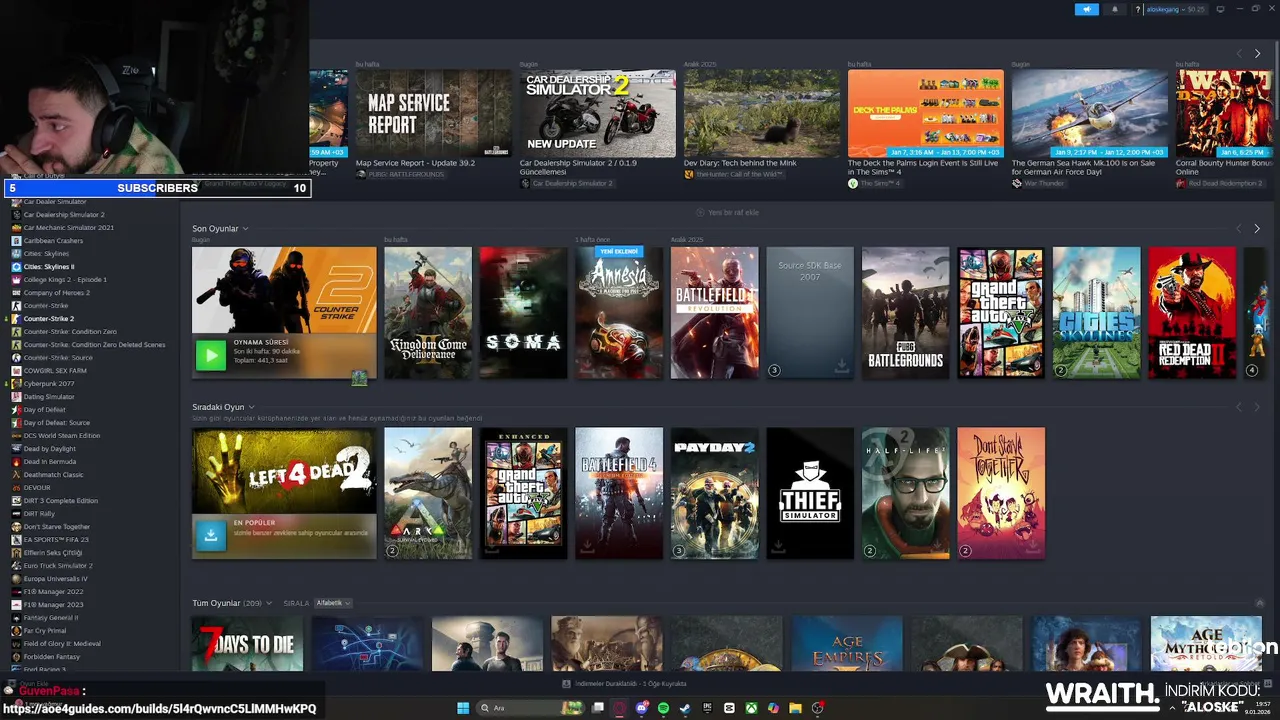The width and height of the screenshot is (1280, 720).
Task: Select Amnesia game cover
Action: coord(619,313)
